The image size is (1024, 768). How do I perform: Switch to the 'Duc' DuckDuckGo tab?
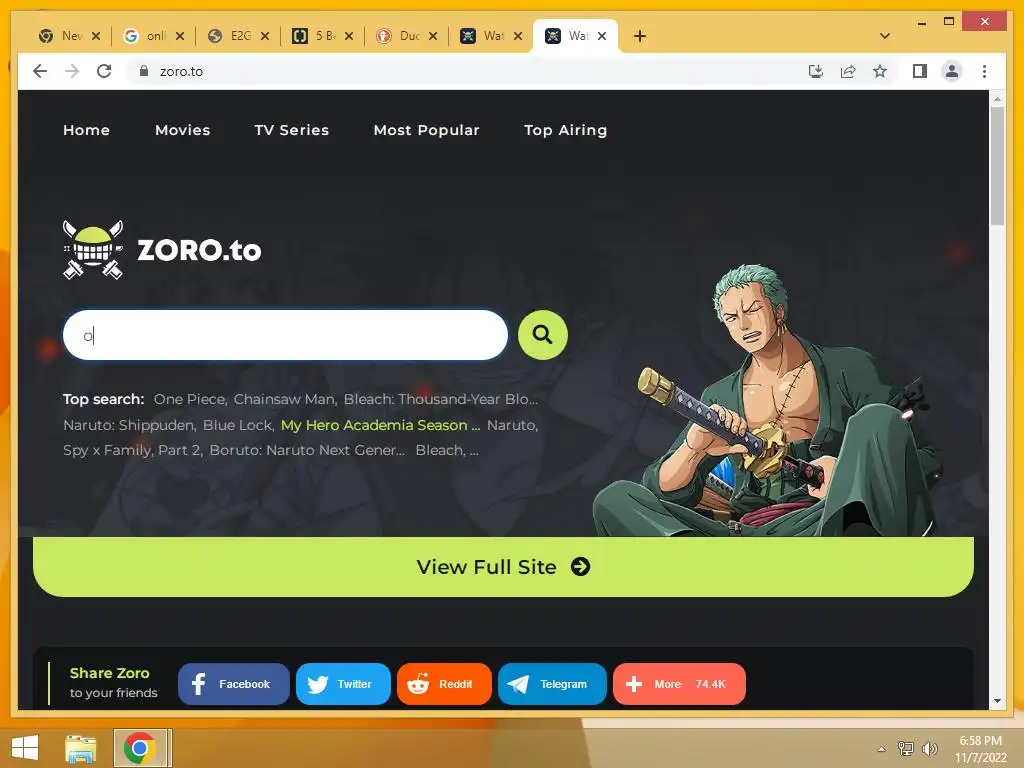[x=400, y=36]
